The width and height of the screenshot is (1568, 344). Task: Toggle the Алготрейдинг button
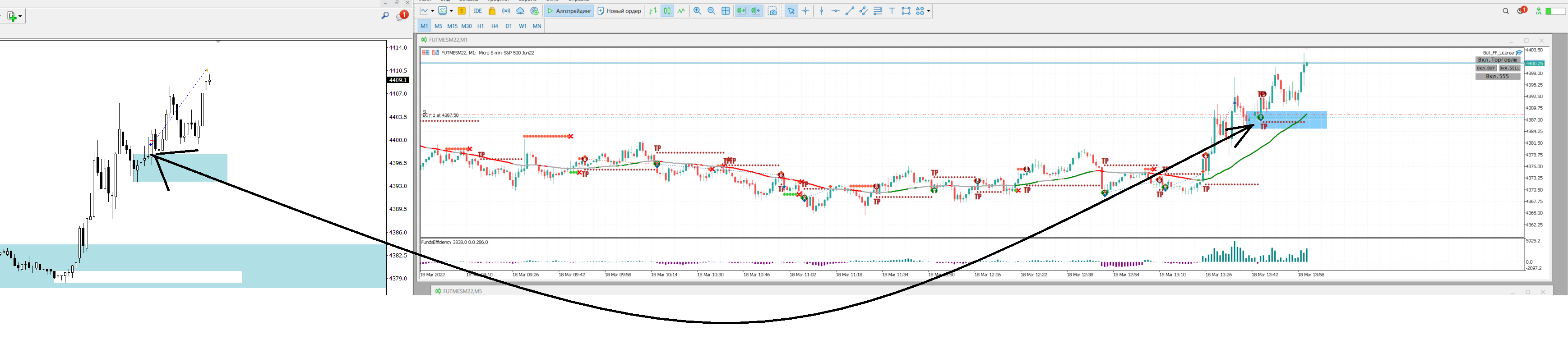(569, 11)
